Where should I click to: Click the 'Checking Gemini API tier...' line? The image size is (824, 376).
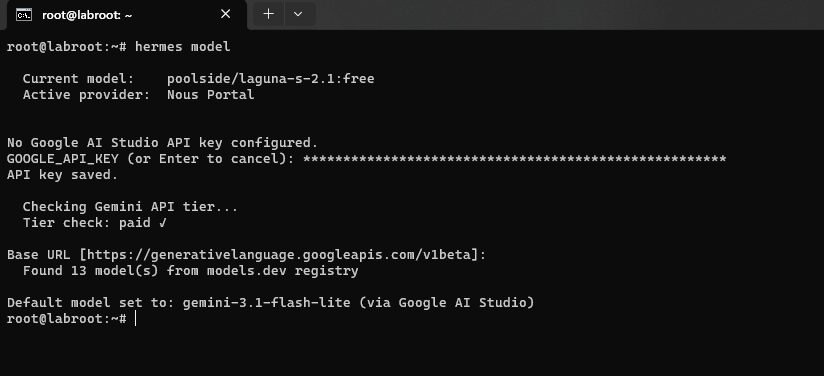pyautogui.click(x=130, y=207)
